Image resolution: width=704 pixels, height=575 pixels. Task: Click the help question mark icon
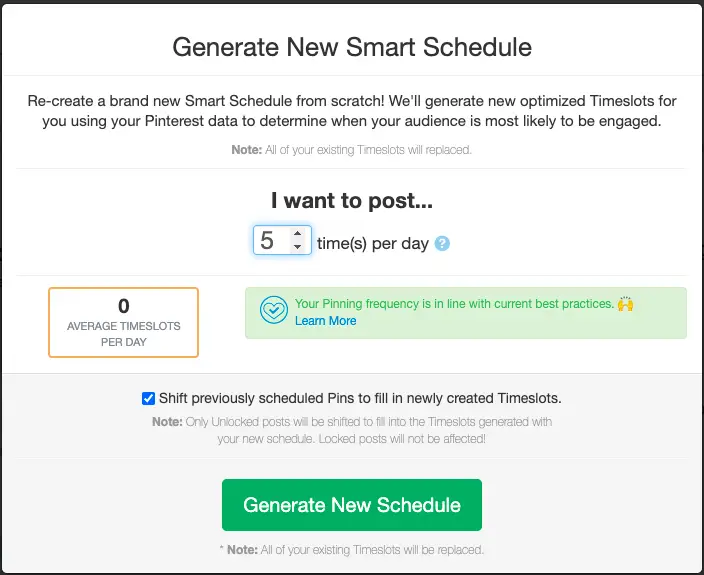click(x=442, y=243)
